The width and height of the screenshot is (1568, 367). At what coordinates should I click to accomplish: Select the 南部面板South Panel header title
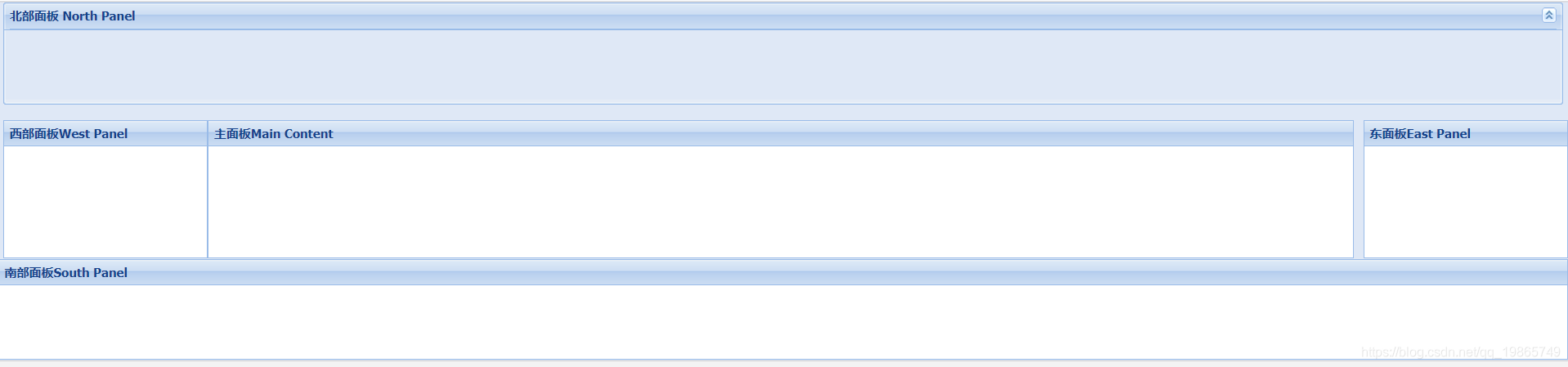point(66,273)
